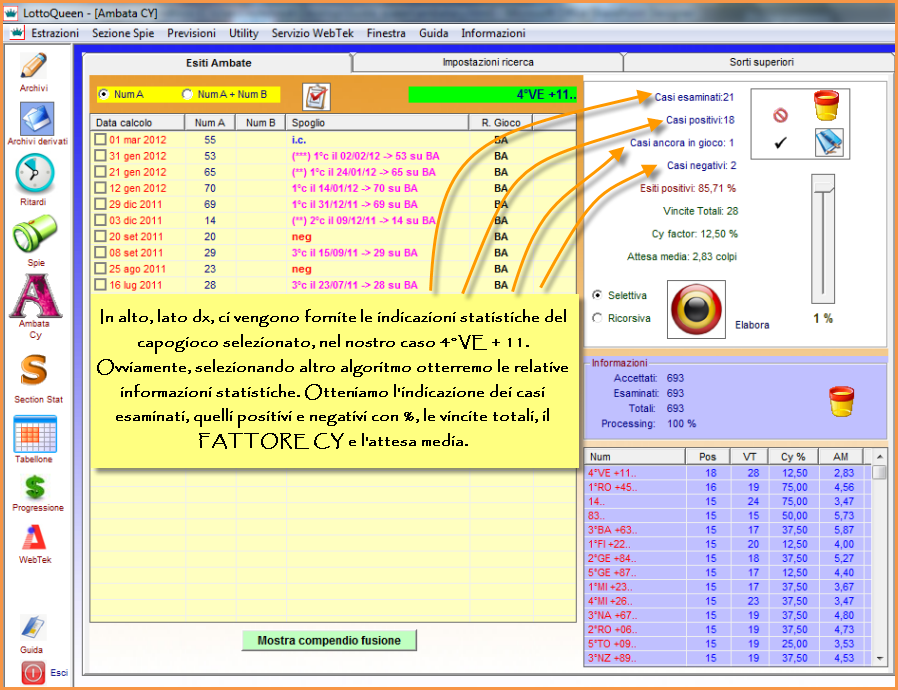
Task: Sort the list by AM column header
Action: (x=840, y=457)
